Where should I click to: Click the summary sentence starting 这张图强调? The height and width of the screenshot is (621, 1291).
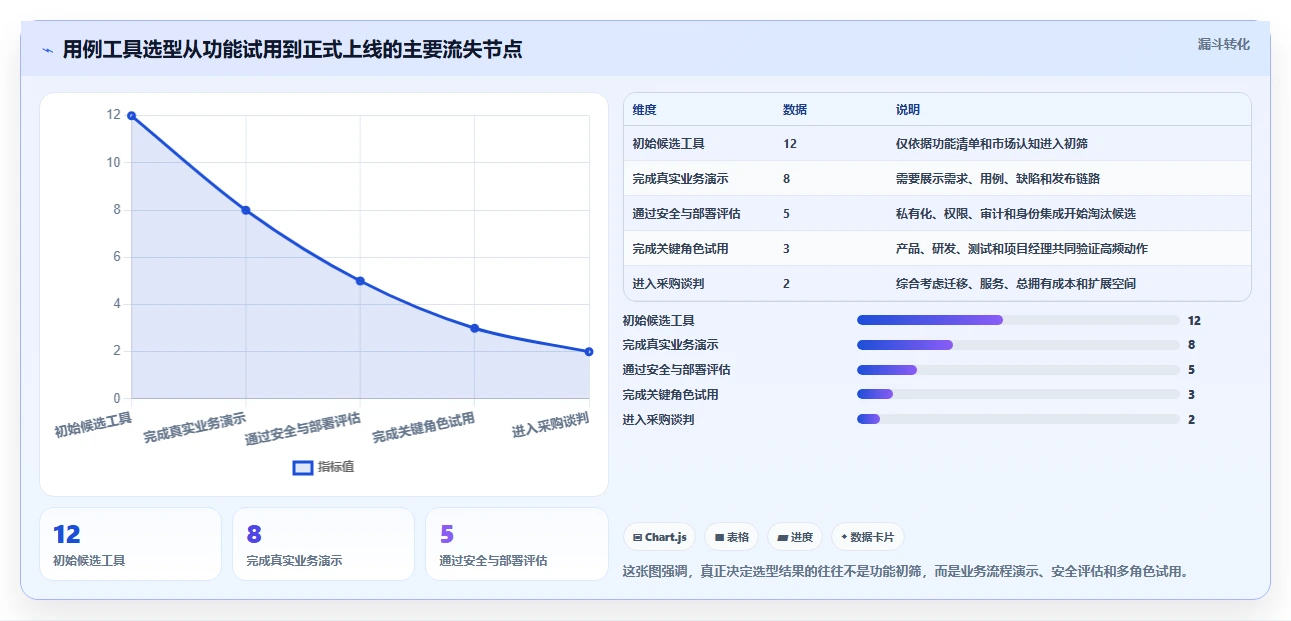point(905,572)
